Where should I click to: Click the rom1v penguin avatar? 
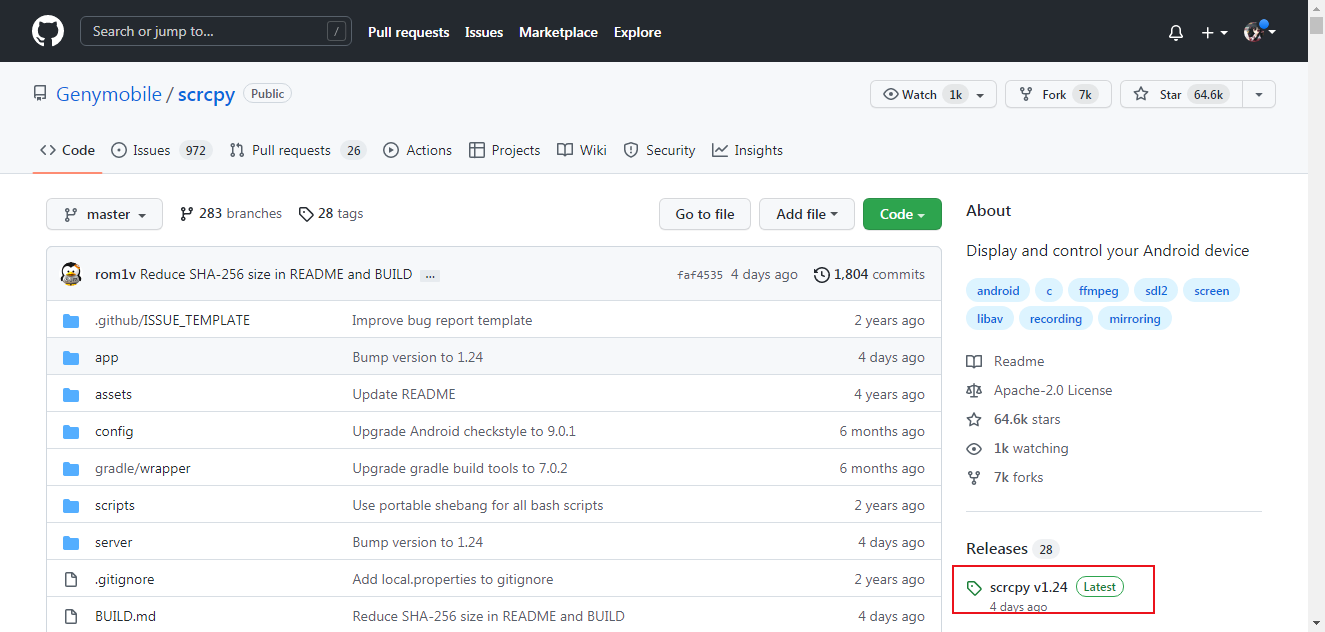click(71, 274)
